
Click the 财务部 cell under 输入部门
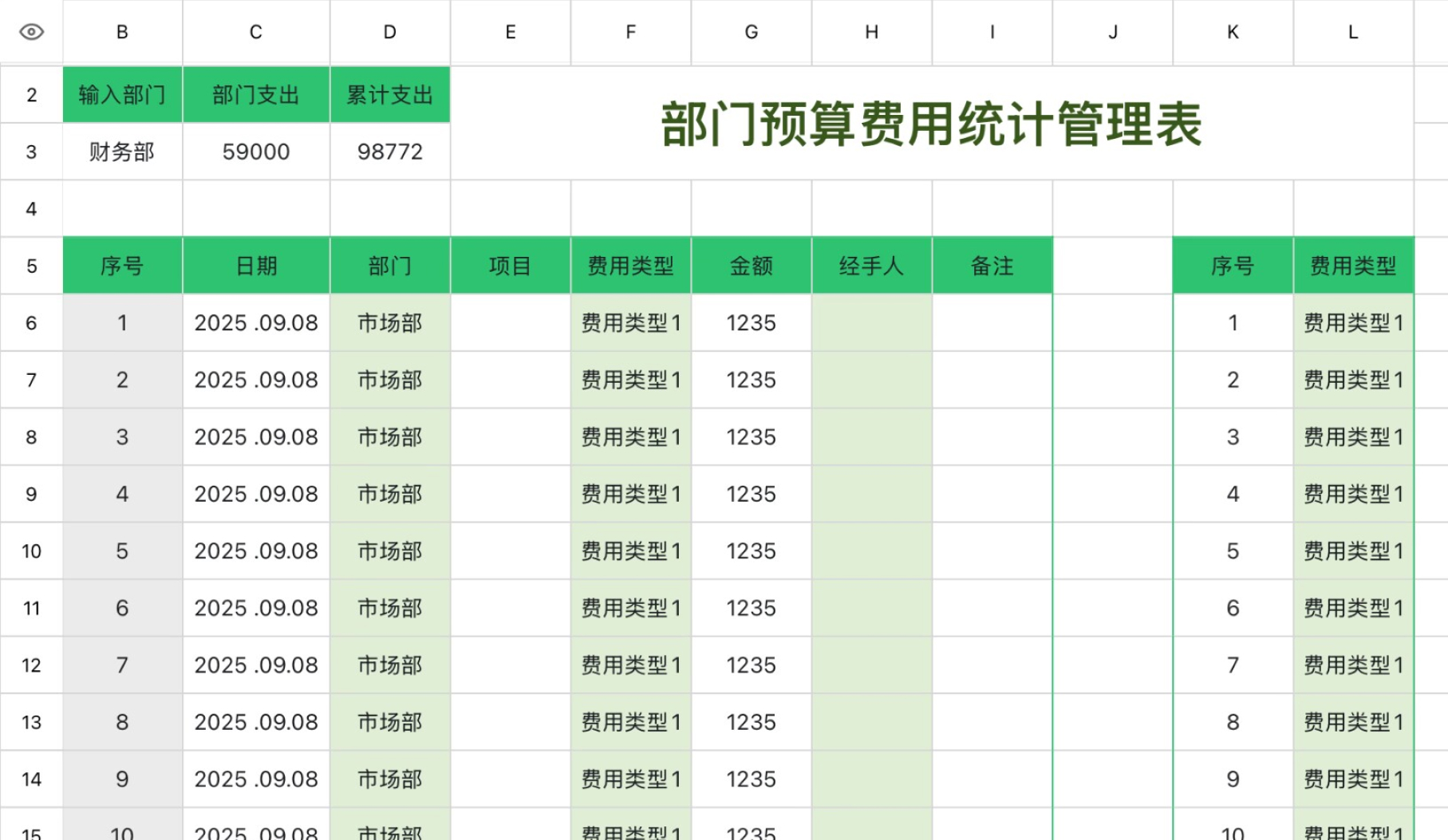coord(121,151)
